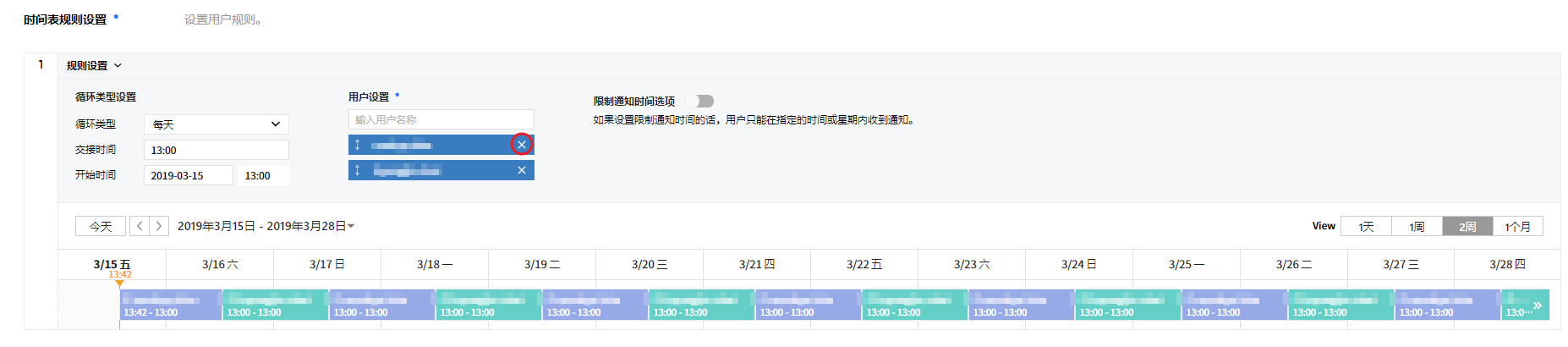Screen dimensions: 1568x347
Task: Click the 今天 button
Action: [x=101, y=226]
